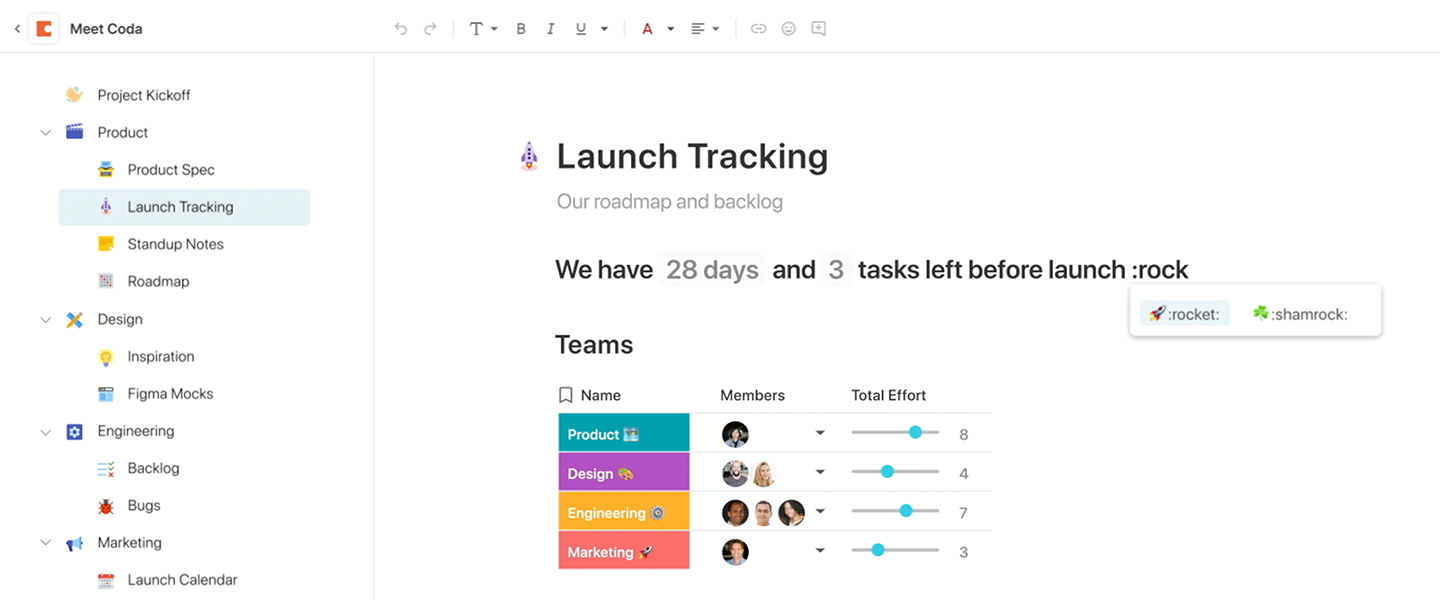
Task: Choose the :shamrock: emoji suggestion
Action: click(1300, 314)
